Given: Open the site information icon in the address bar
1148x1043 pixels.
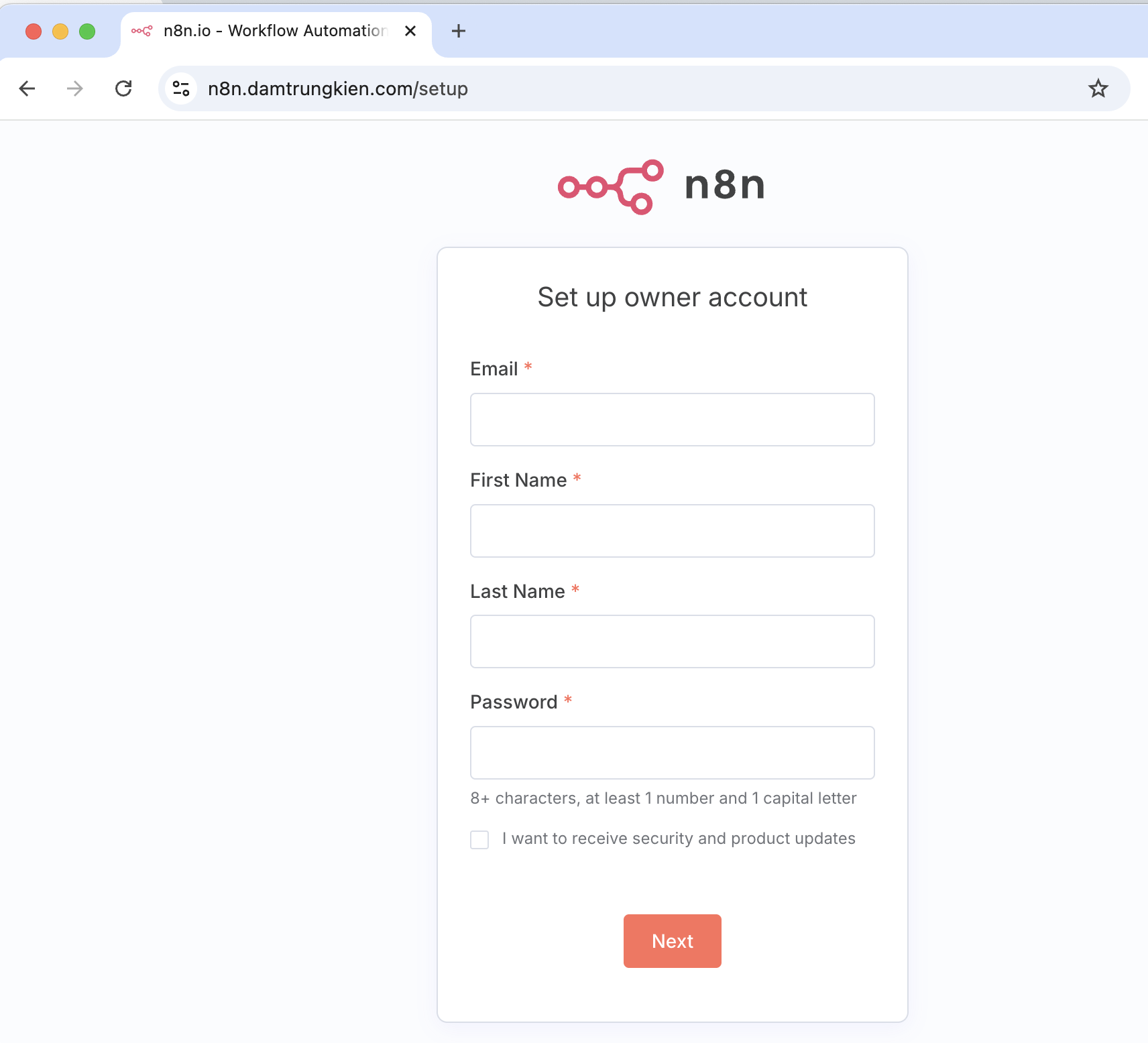Looking at the screenshot, I should pyautogui.click(x=181, y=88).
